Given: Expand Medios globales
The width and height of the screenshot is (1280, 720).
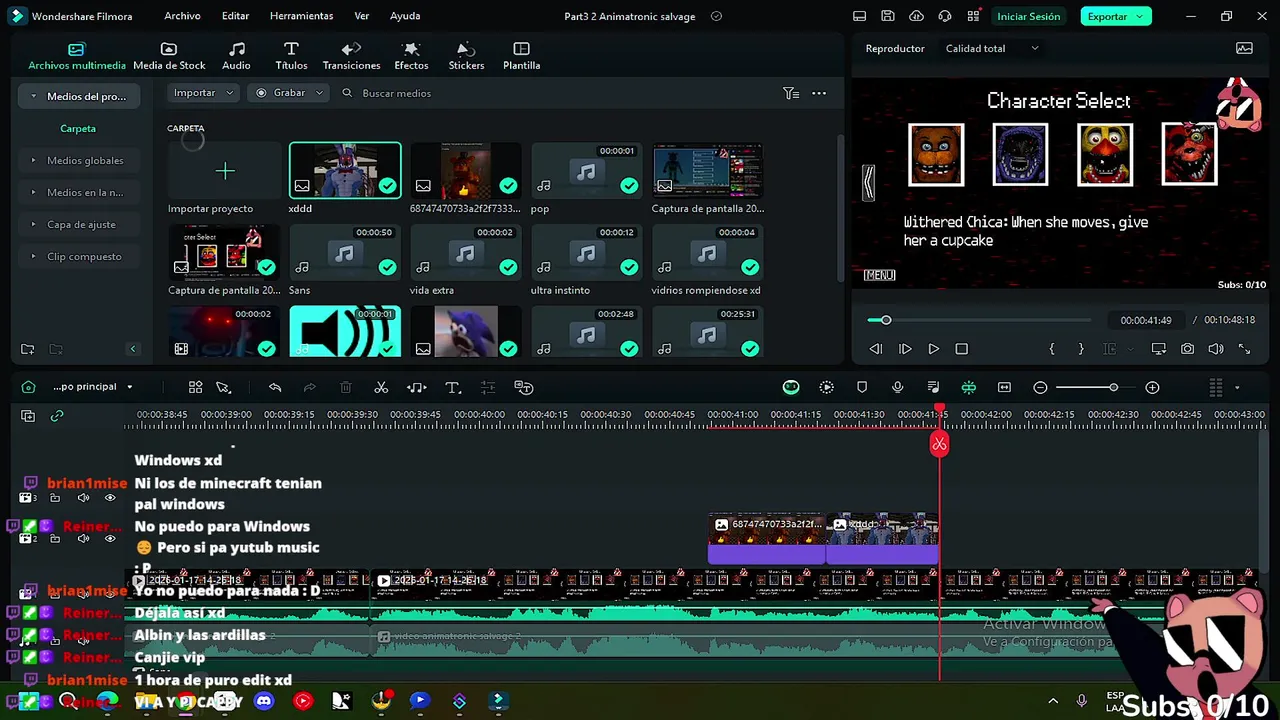Looking at the screenshot, I should [33, 160].
